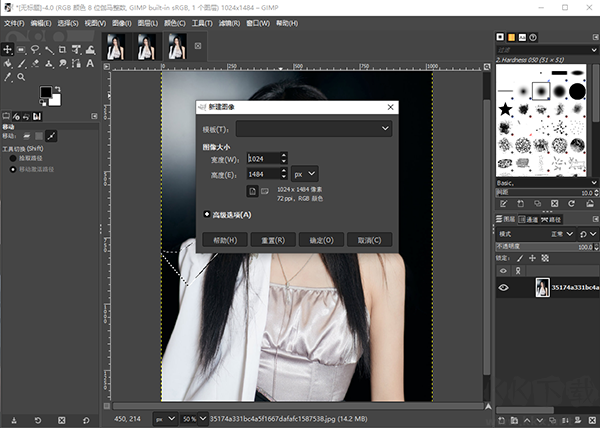Image resolution: width=600 pixels, height=428 pixels.
Task: Open the 图层(L) menu
Action: pos(147,22)
